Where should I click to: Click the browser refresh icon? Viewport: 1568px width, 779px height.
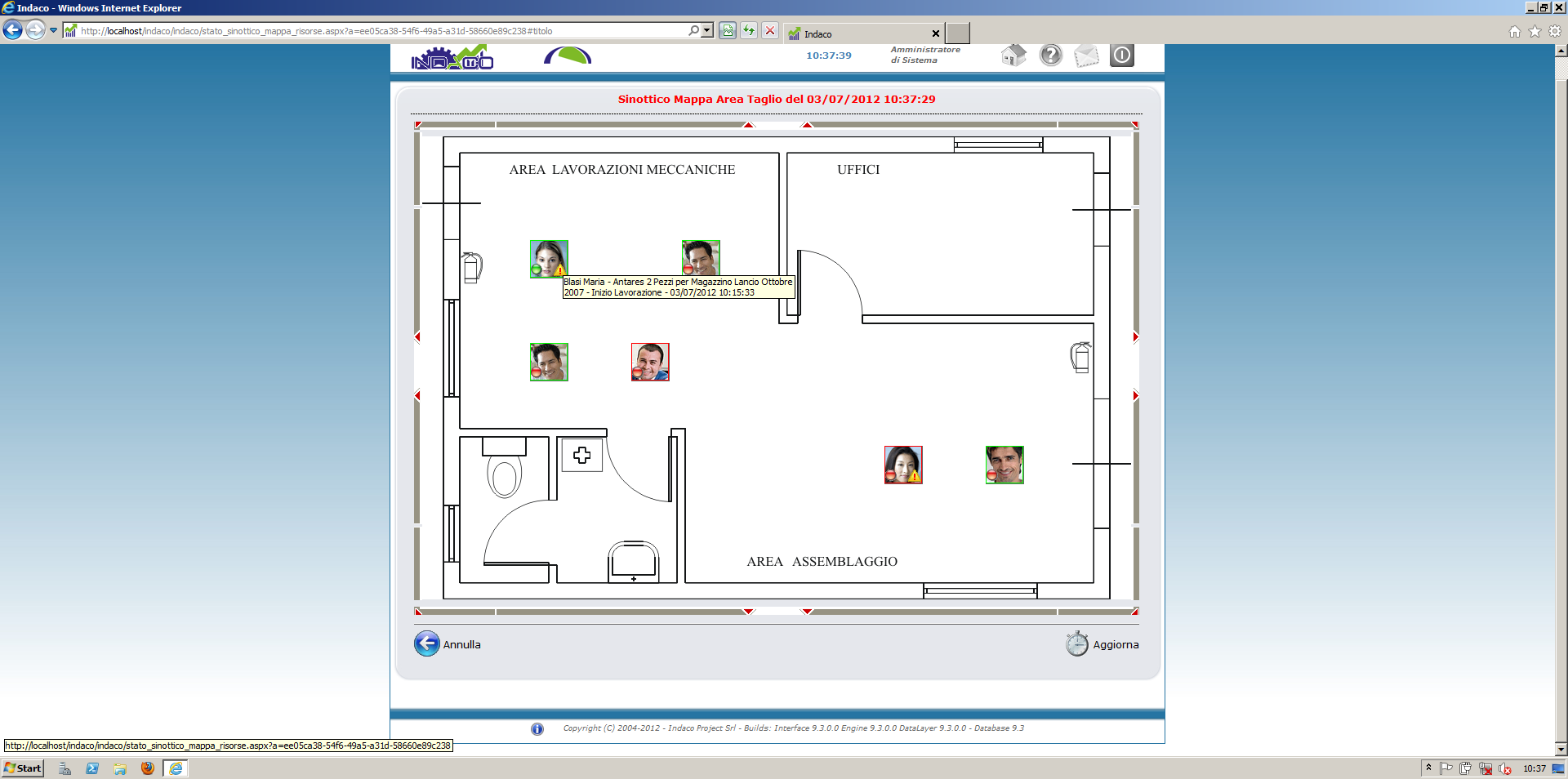point(748,31)
